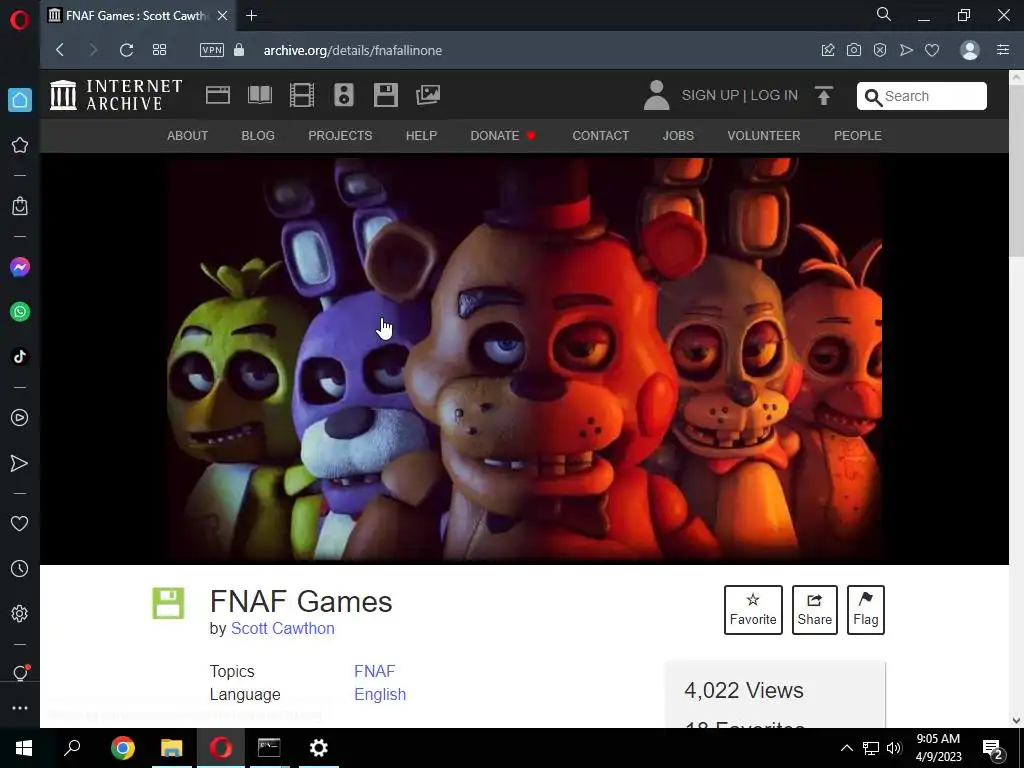Open File Explorer from taskbar
The image size is (1024, 768).
point(172,748)
